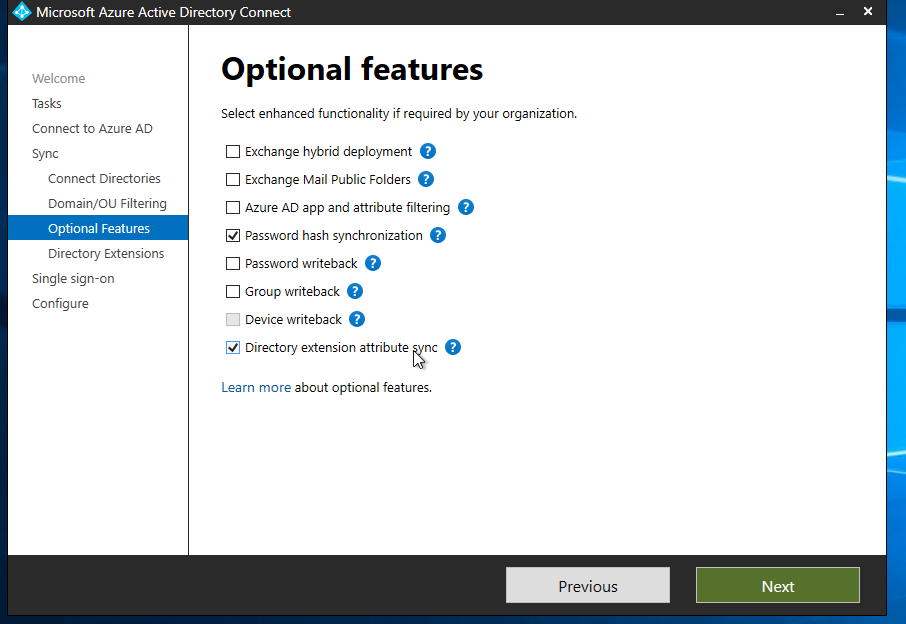Viewport: 906px width, 624px height.
Task: Open help for Password writeback
Action: coord(373,263)
